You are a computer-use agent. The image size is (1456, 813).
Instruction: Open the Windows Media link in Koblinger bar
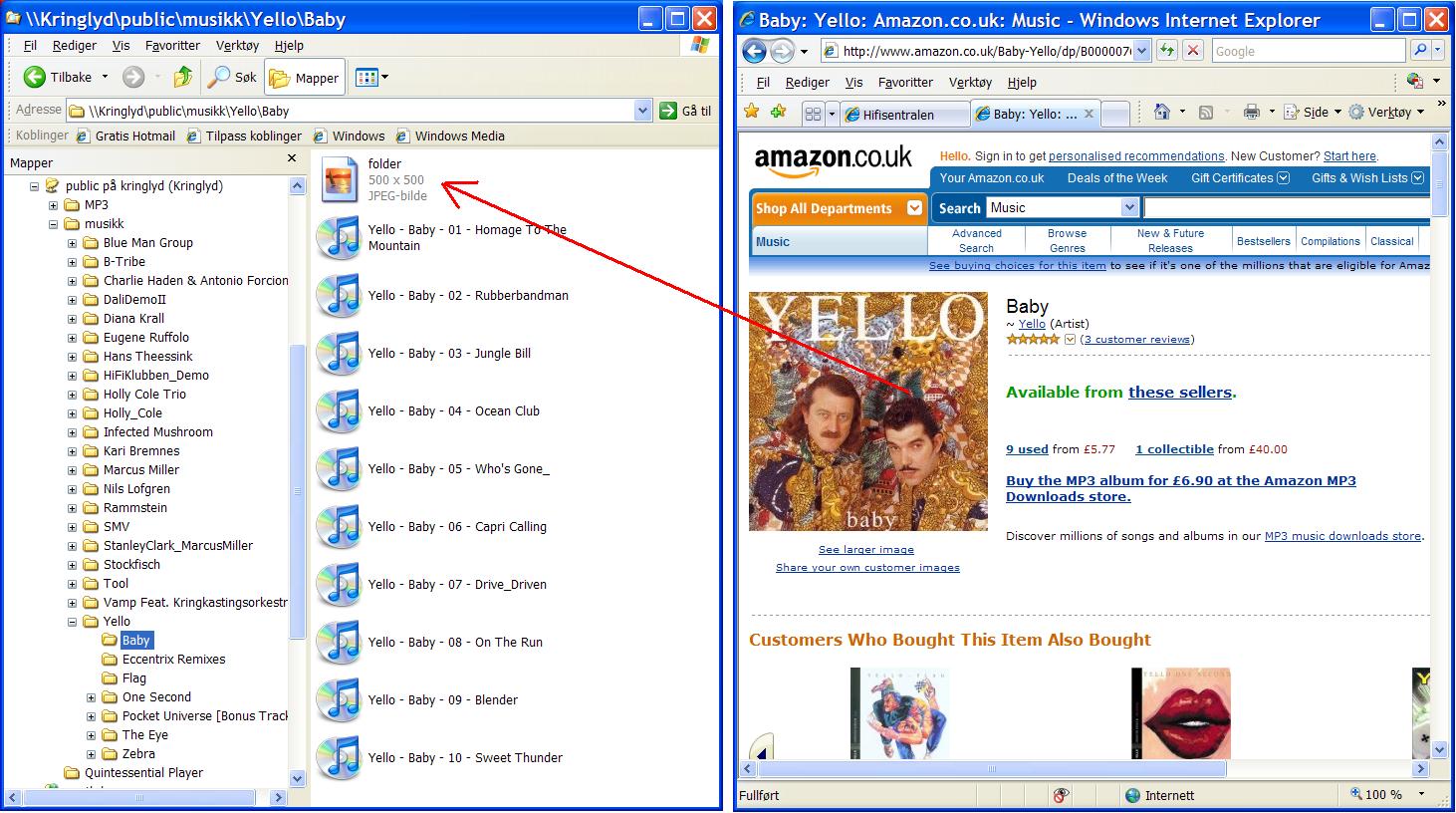click(450, 136)
